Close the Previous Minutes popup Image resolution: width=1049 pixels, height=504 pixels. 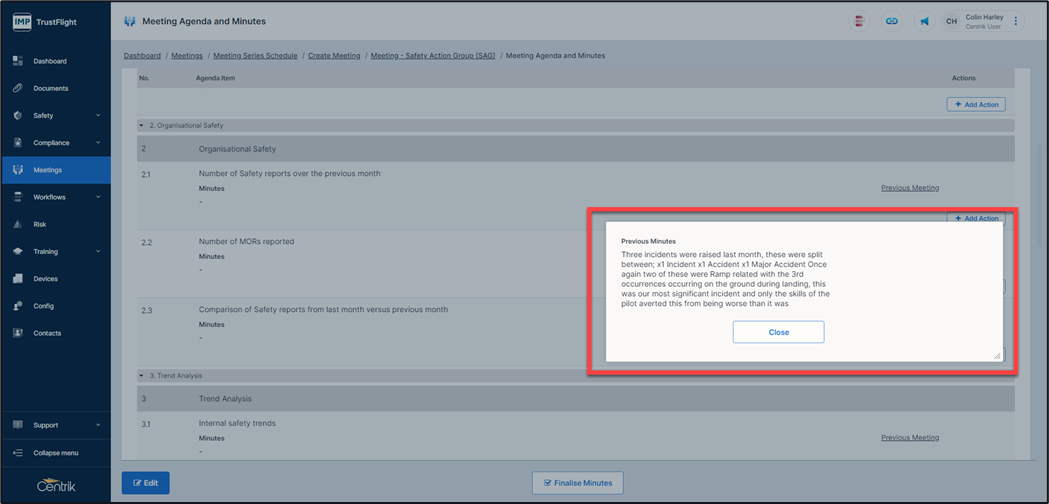778,332
